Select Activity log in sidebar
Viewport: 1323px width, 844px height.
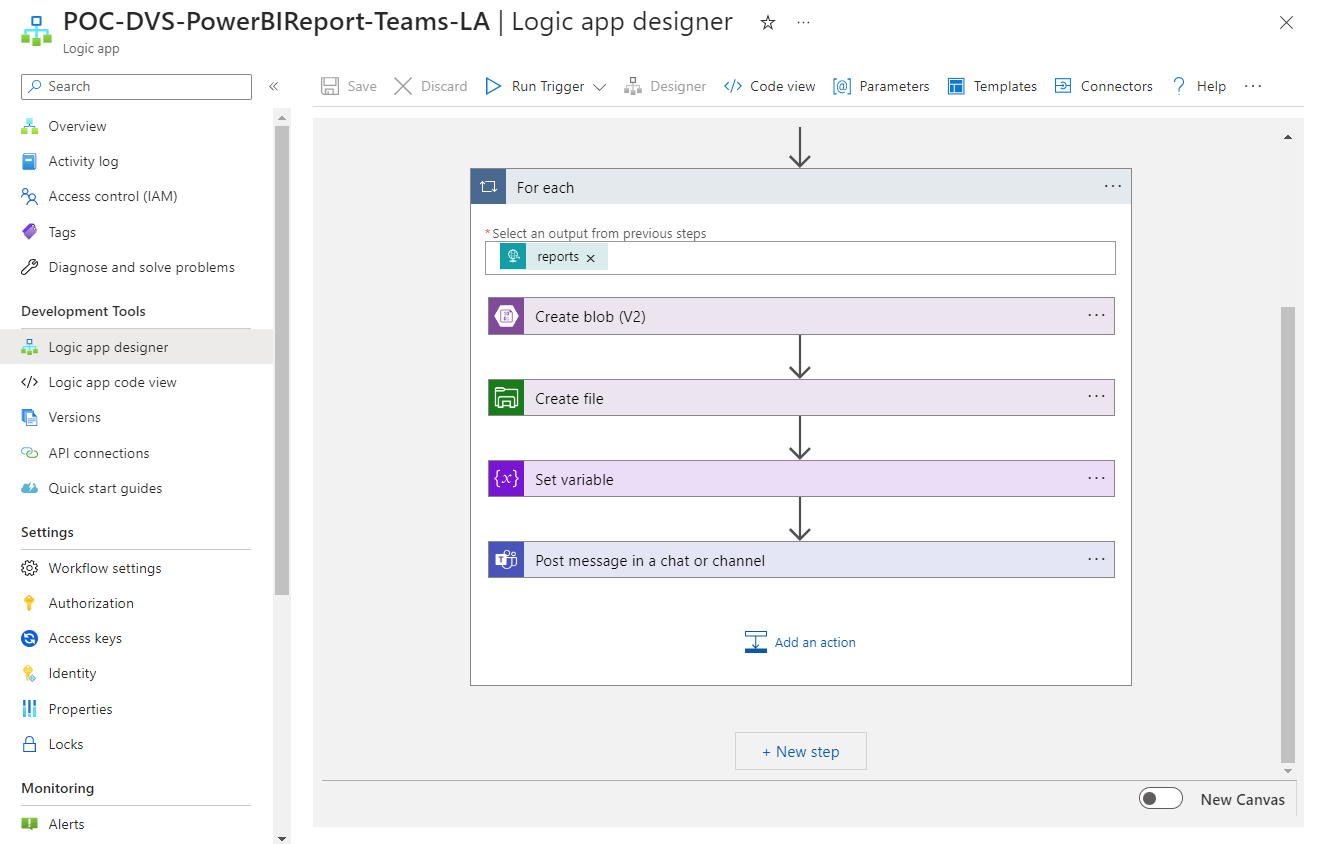pyautogui.click(x=82, y=160)
